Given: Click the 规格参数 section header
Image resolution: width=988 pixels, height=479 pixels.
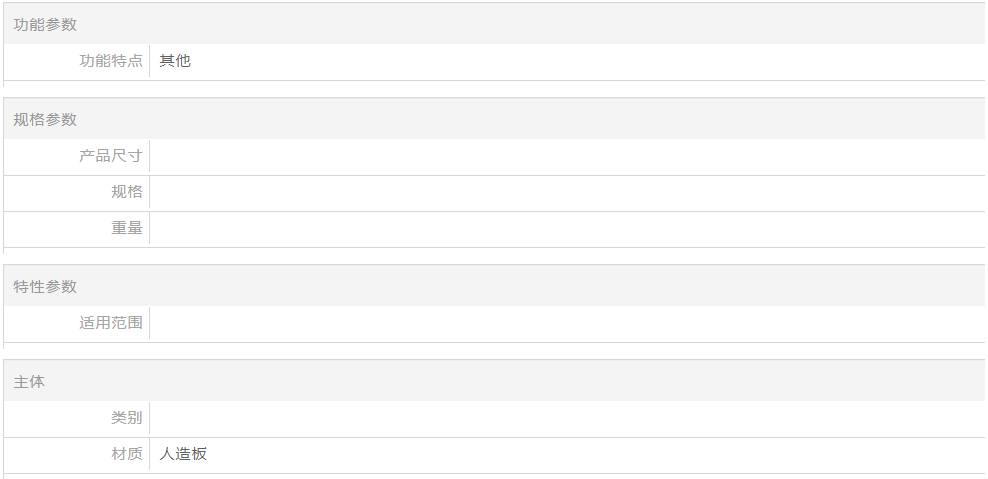Looking at the screenshot, I should [x=45, y=120].
